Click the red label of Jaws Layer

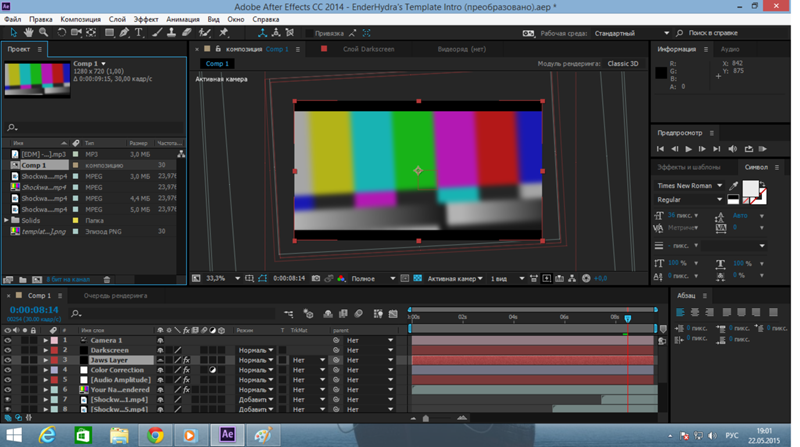pos(54,360)
